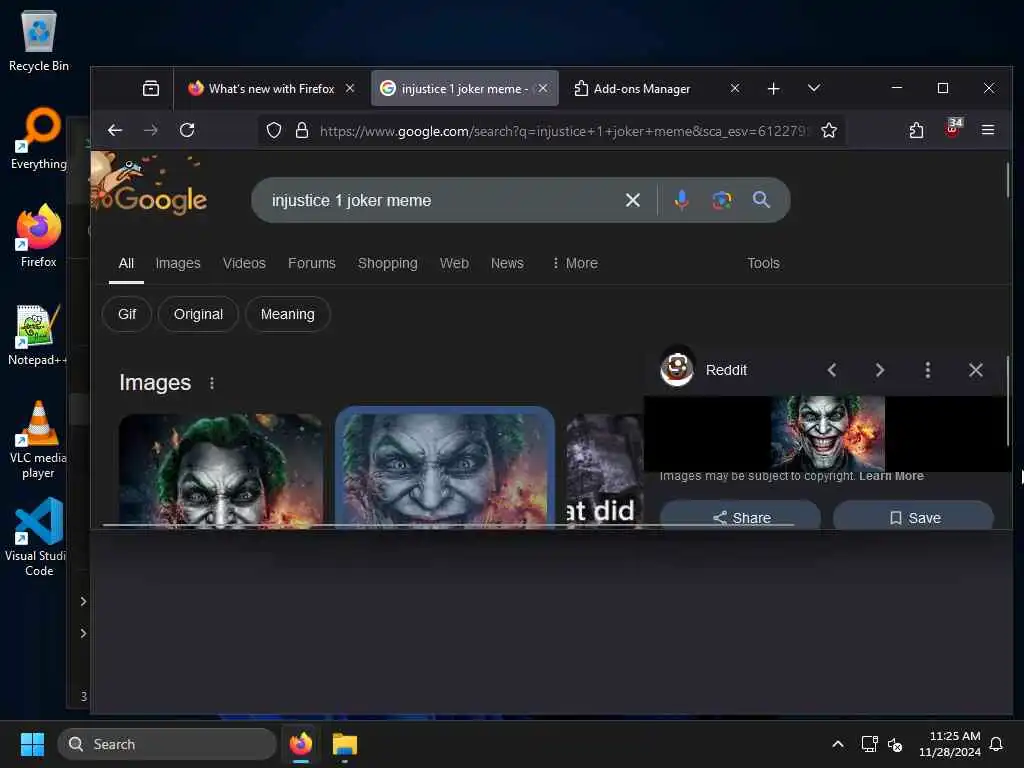Submit search with magnifying glass icon

coord(761,200)
